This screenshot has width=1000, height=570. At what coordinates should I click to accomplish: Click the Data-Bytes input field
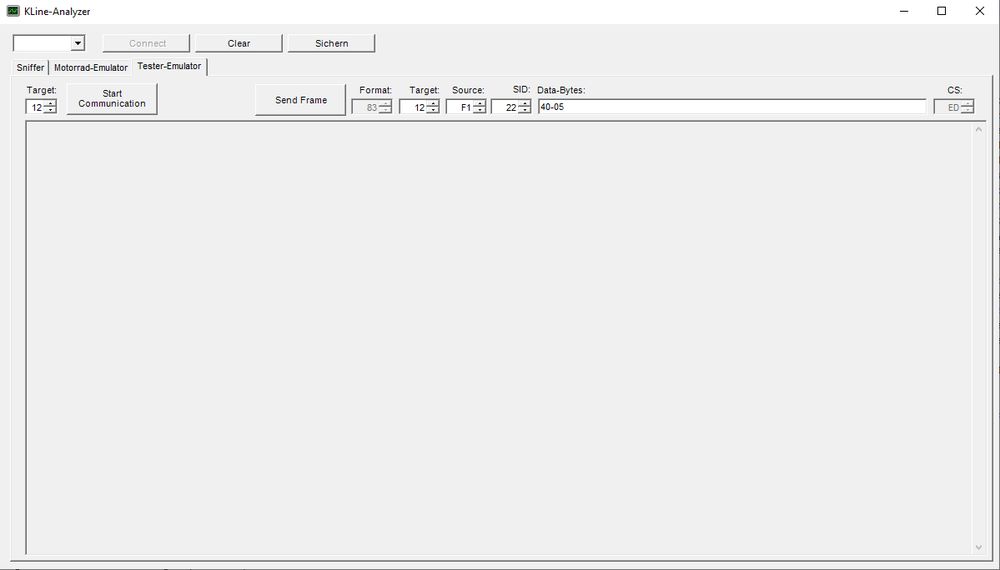click(732, 106)
